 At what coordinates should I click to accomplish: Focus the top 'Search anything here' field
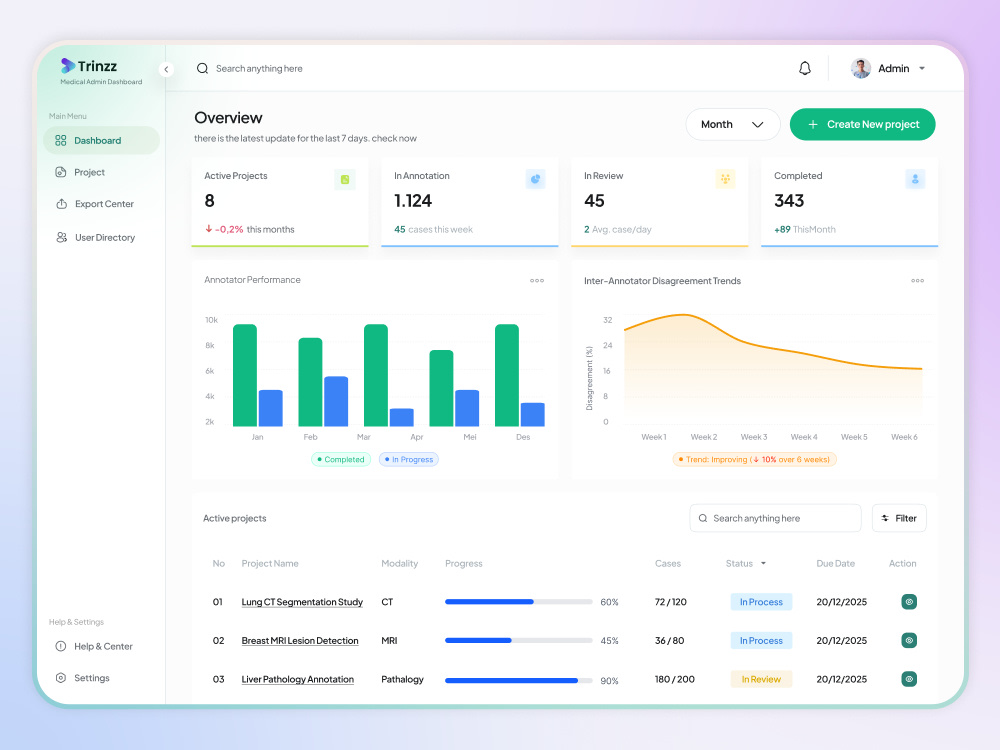click(x=259, y=68)
